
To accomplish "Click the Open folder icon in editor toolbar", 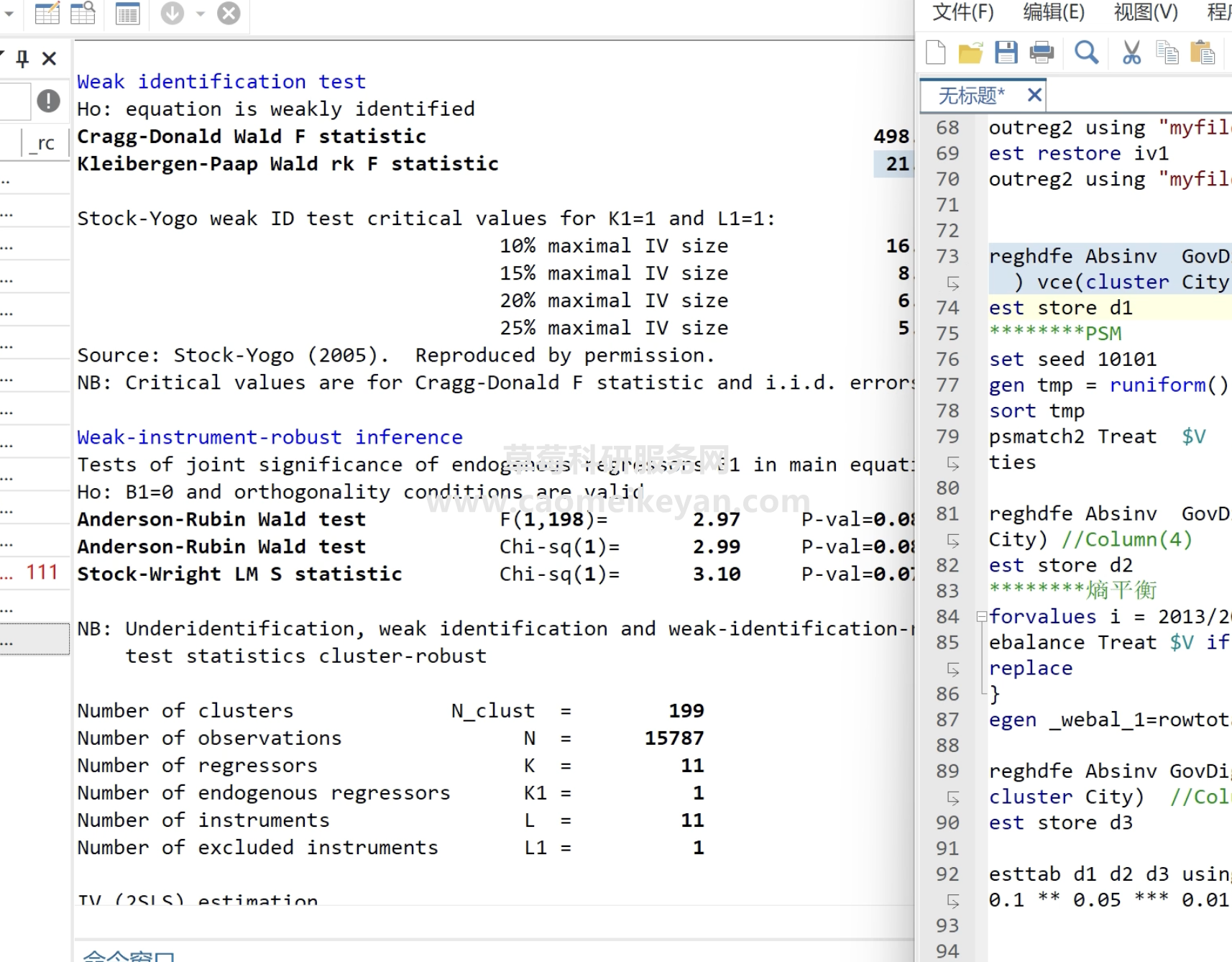I will [970, 52].
